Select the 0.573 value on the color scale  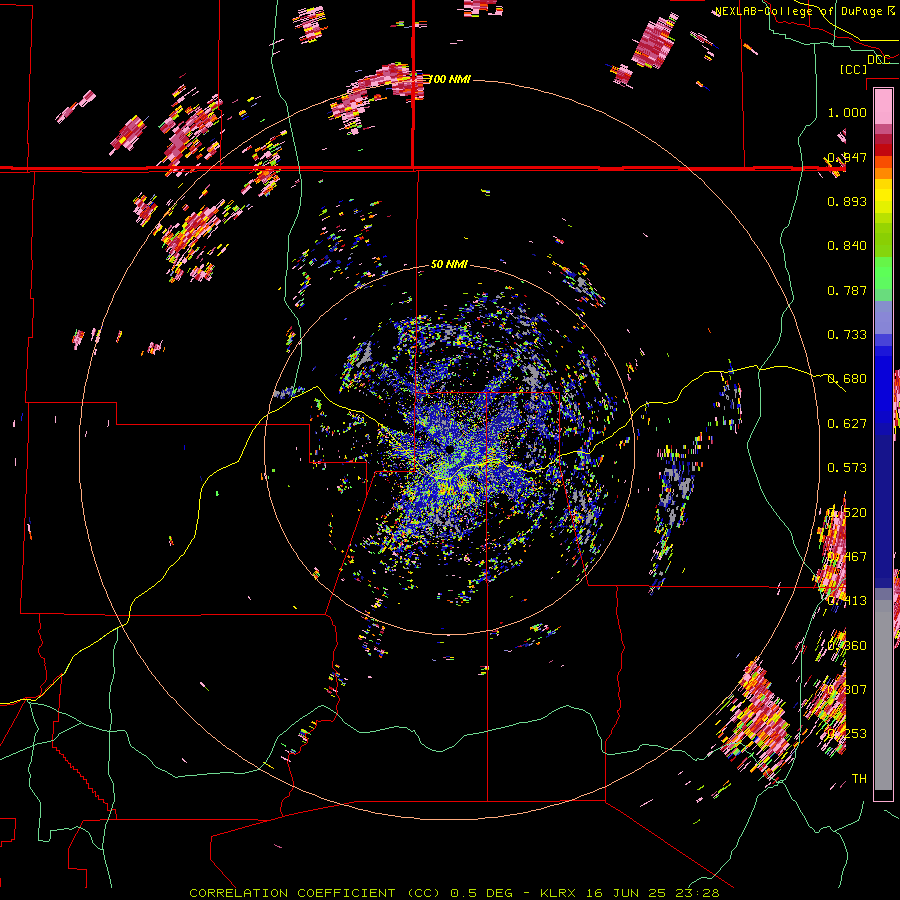click(847, 468)
